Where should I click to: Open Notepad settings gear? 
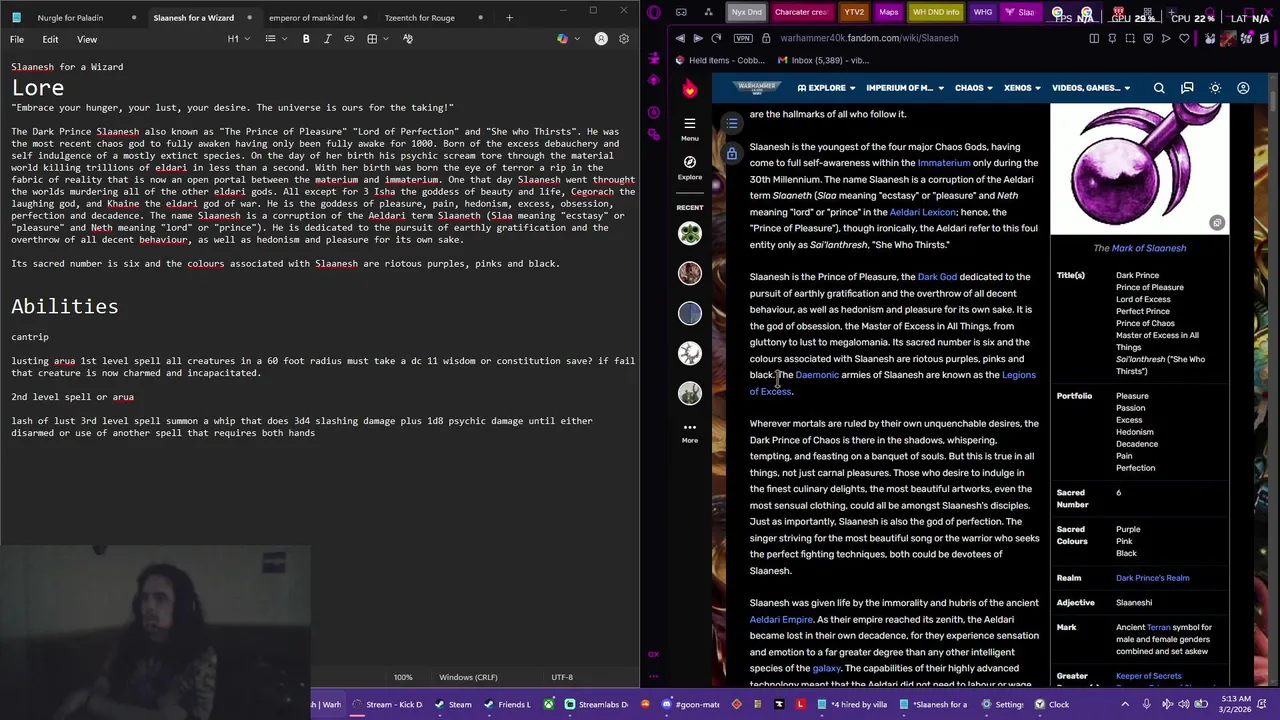pyautogui.click(x=624, y=39)
